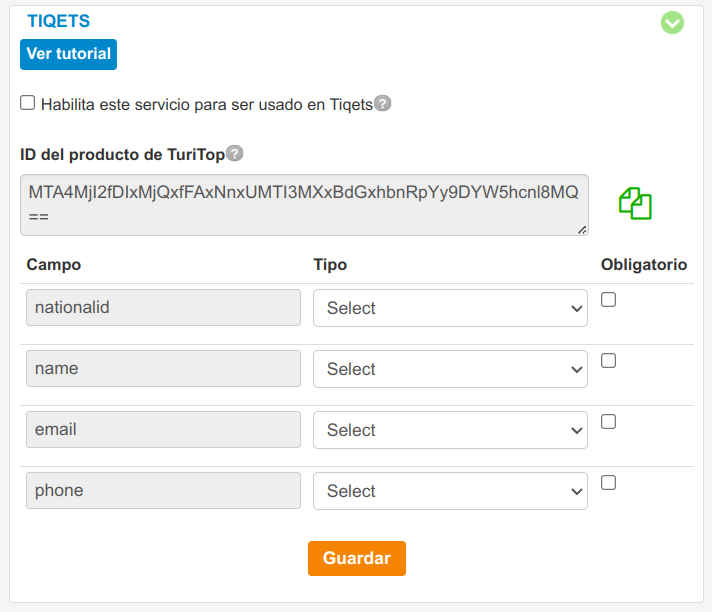This screenshot has width=712, height=612.
Task: Open the email Tipo dropdown
Action: (450, 431)
